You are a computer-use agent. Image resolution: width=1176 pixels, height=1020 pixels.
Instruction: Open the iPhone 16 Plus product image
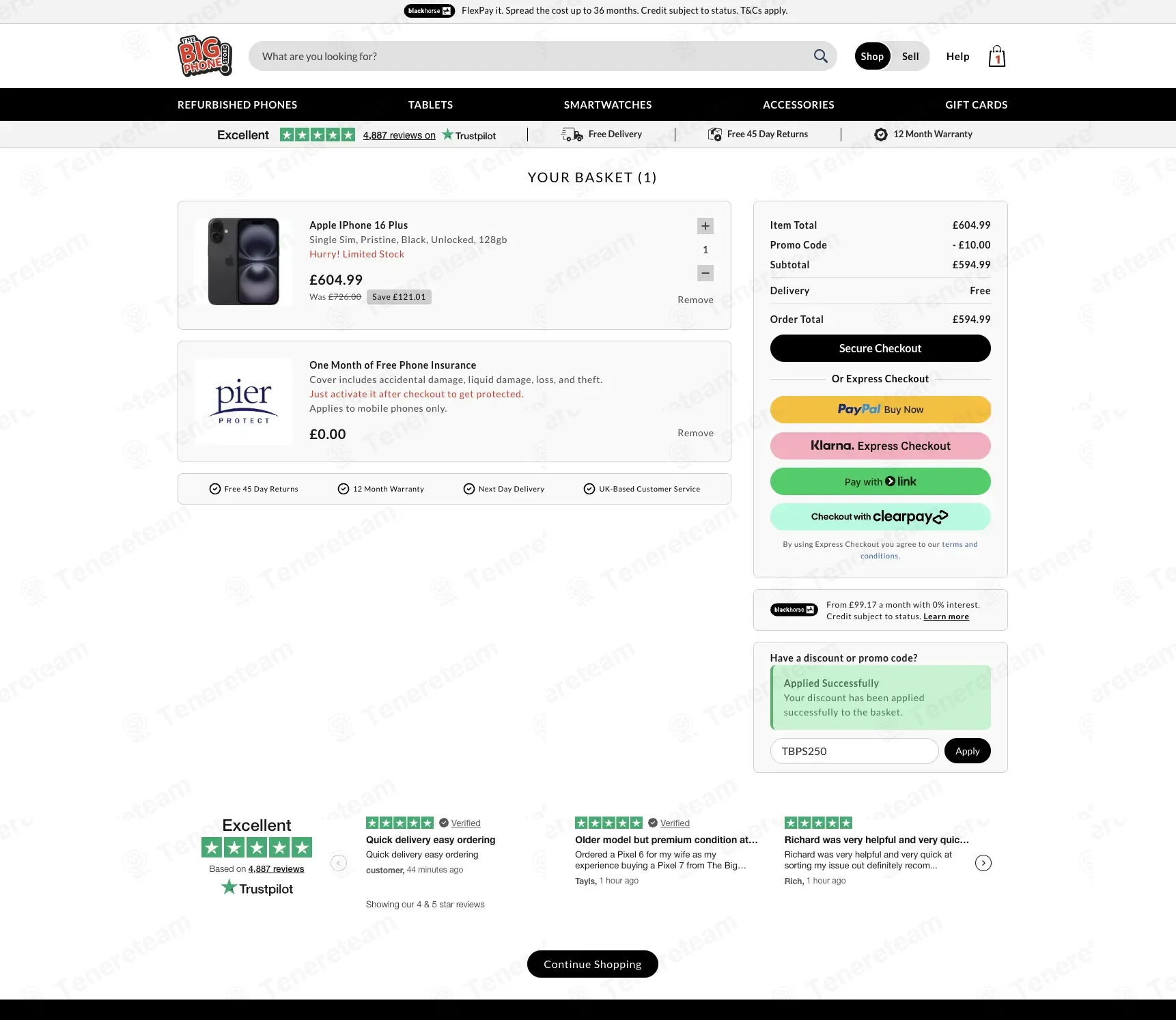click(244, 261)
